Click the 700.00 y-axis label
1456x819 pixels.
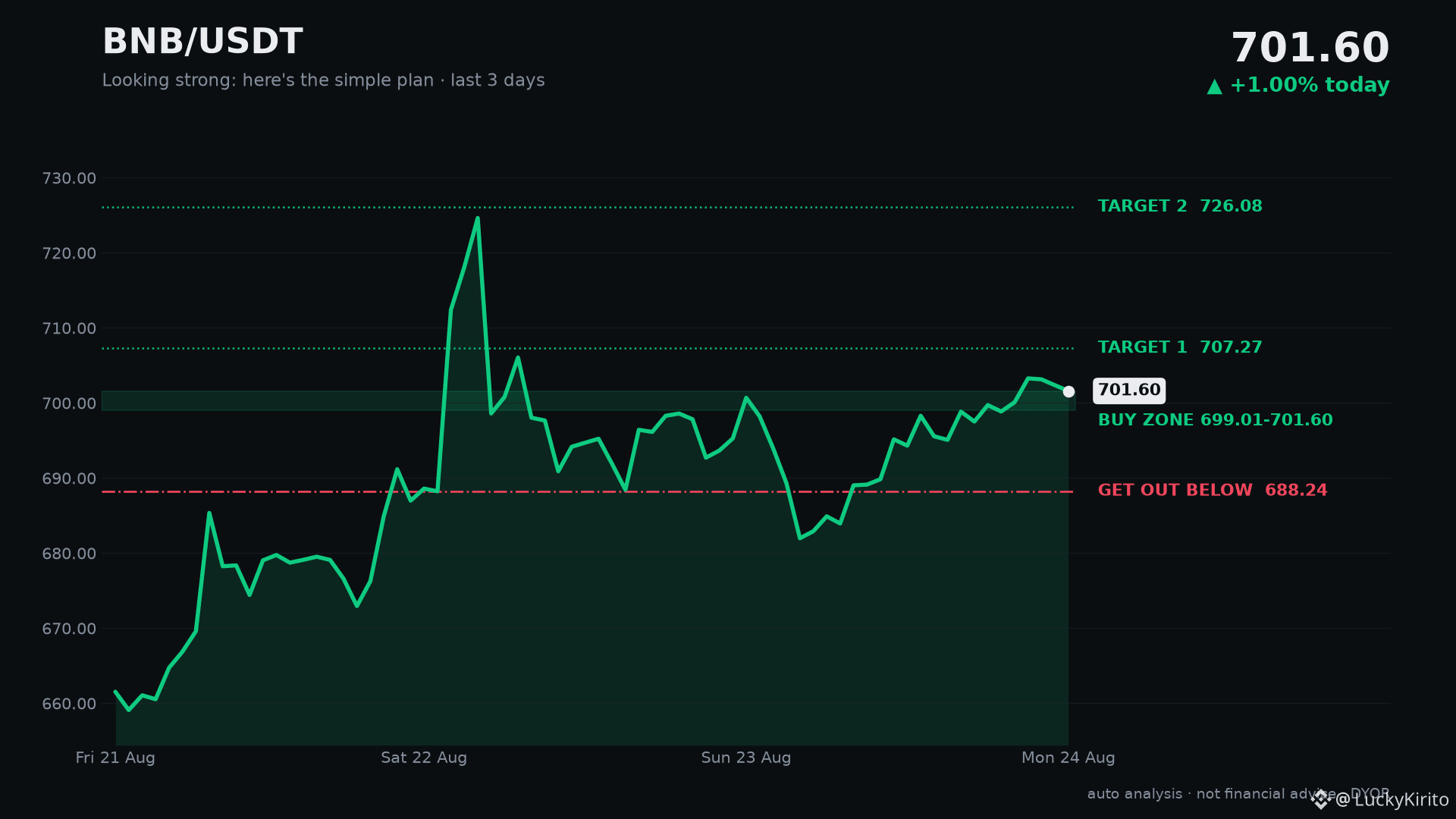tap(69, 403)
